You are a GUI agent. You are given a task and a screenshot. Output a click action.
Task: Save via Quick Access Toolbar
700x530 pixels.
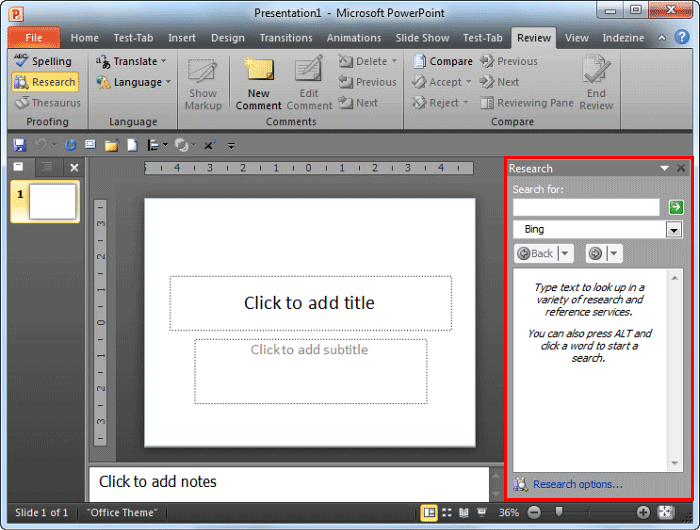[20, 145]
